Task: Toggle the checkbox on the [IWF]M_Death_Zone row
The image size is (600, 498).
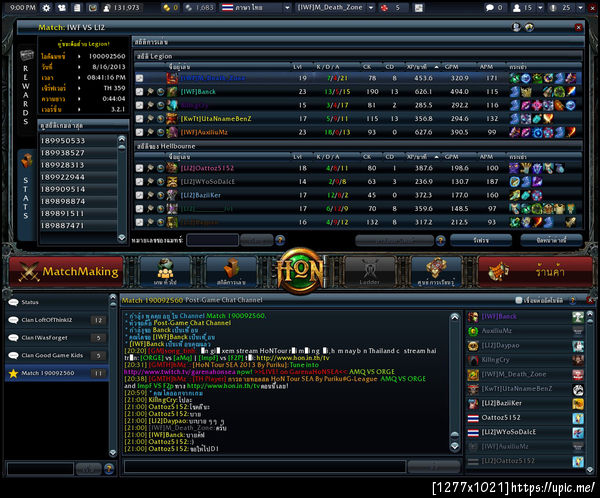Action: point(140,78)
